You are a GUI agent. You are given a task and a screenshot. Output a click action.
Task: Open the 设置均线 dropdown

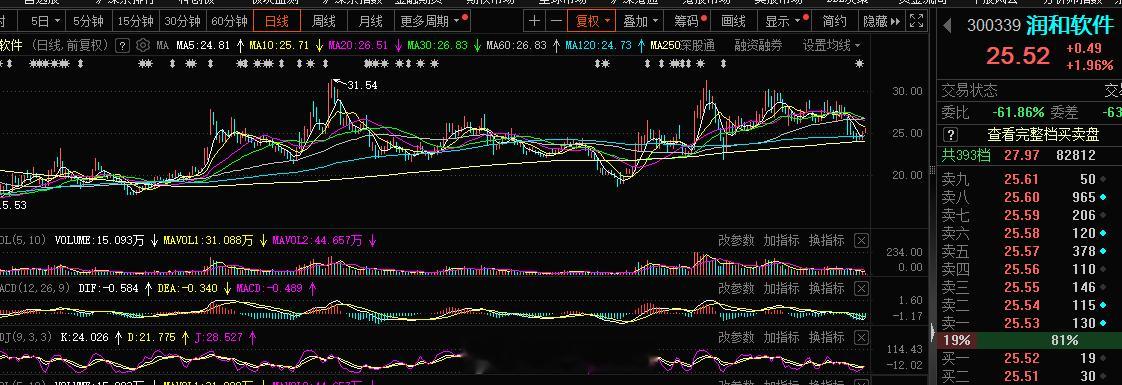(x=831, y=46)
